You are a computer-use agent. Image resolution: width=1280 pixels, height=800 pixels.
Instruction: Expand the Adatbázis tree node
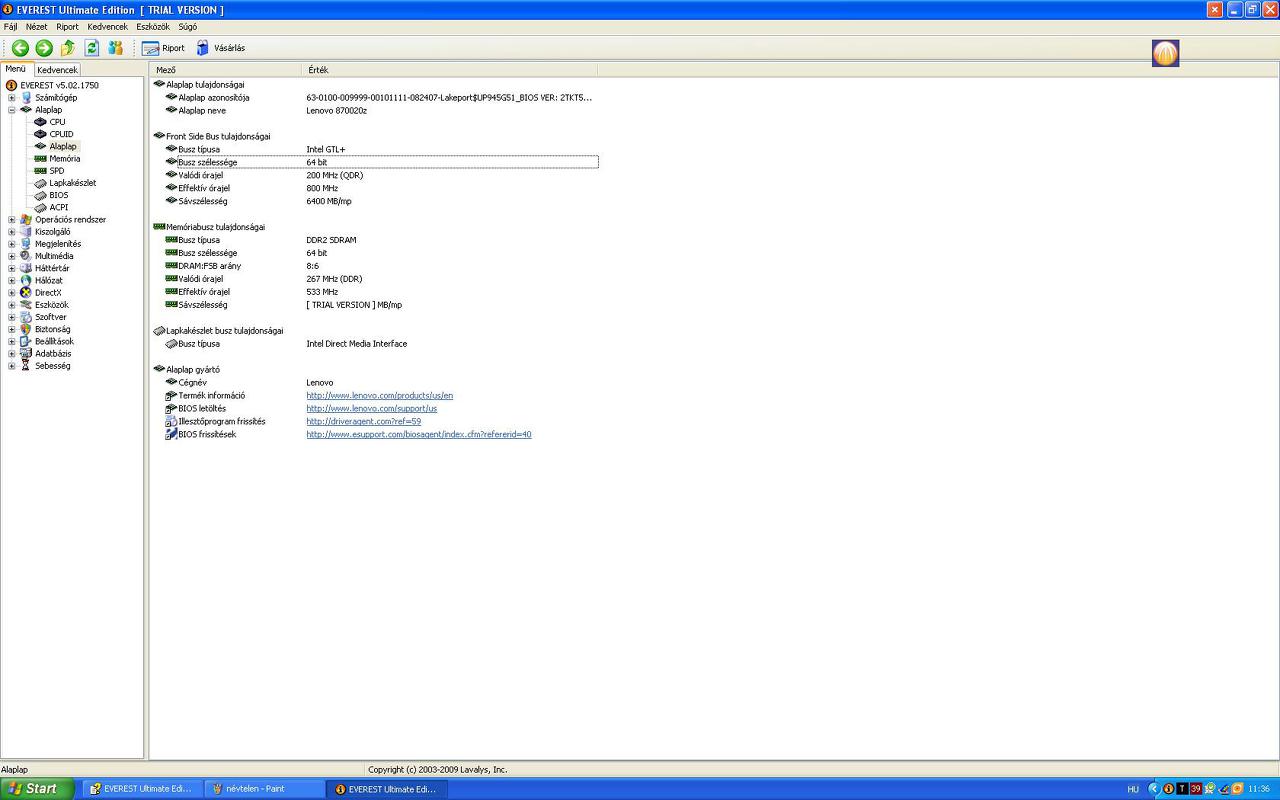[x=12, y=354]
